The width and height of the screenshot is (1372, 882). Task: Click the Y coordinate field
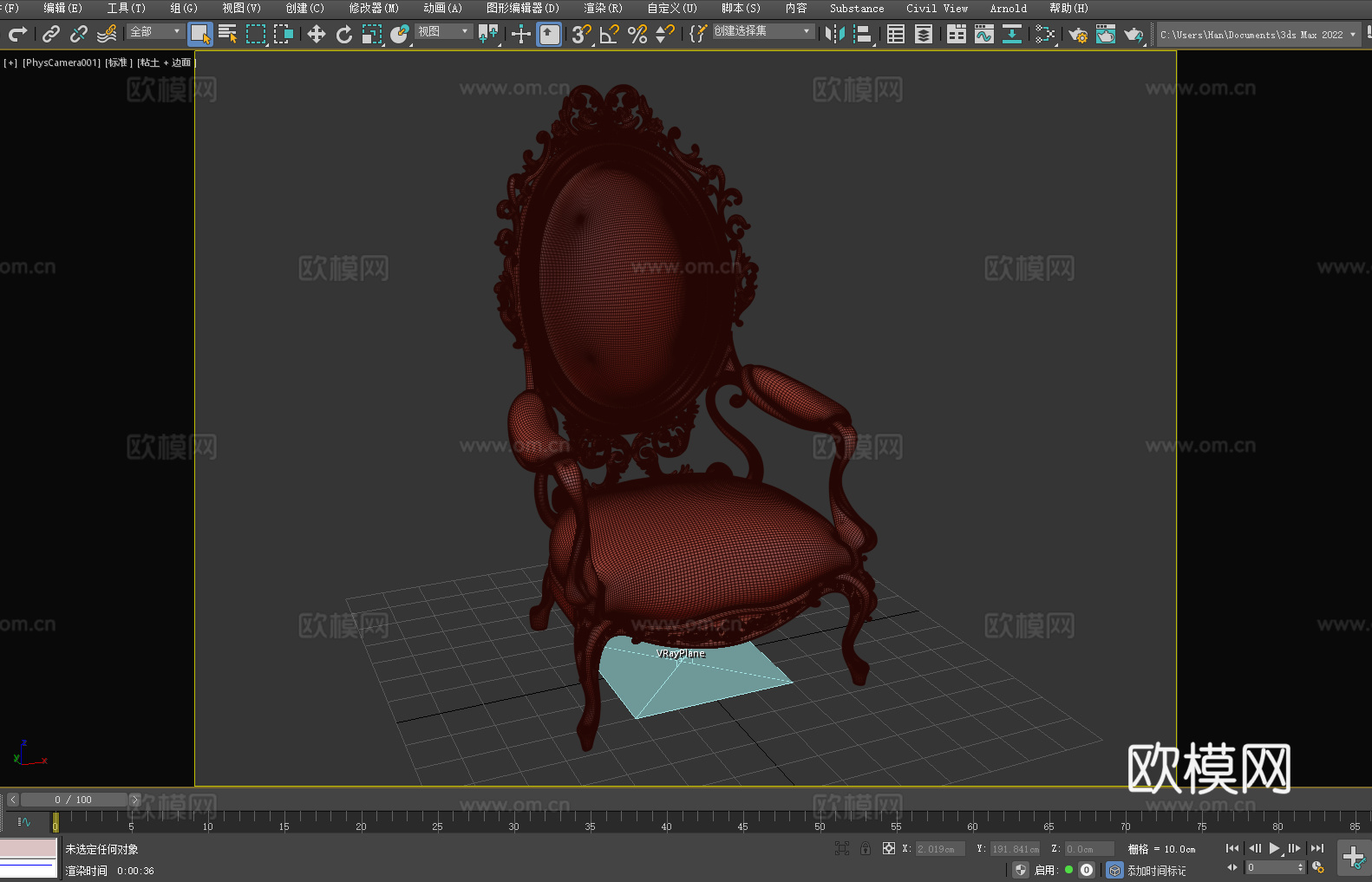pyautogui.click(x=1016, y=849)
